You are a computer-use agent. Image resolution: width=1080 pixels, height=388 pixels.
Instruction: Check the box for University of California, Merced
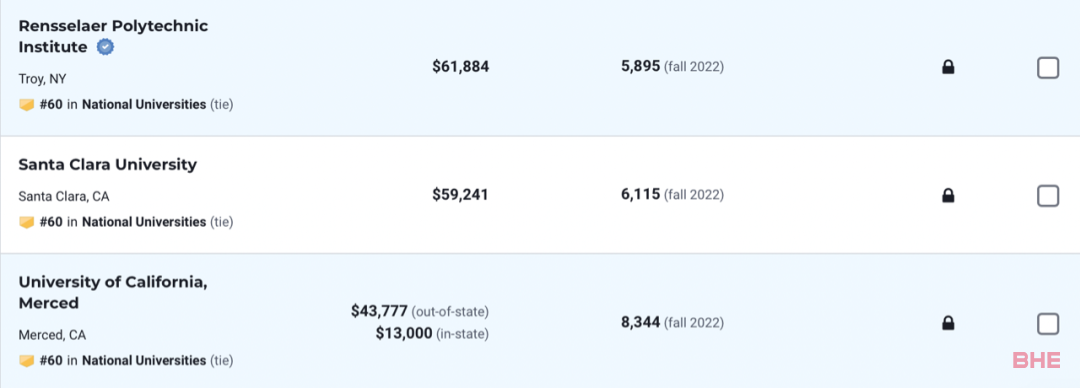[1048, 324]
